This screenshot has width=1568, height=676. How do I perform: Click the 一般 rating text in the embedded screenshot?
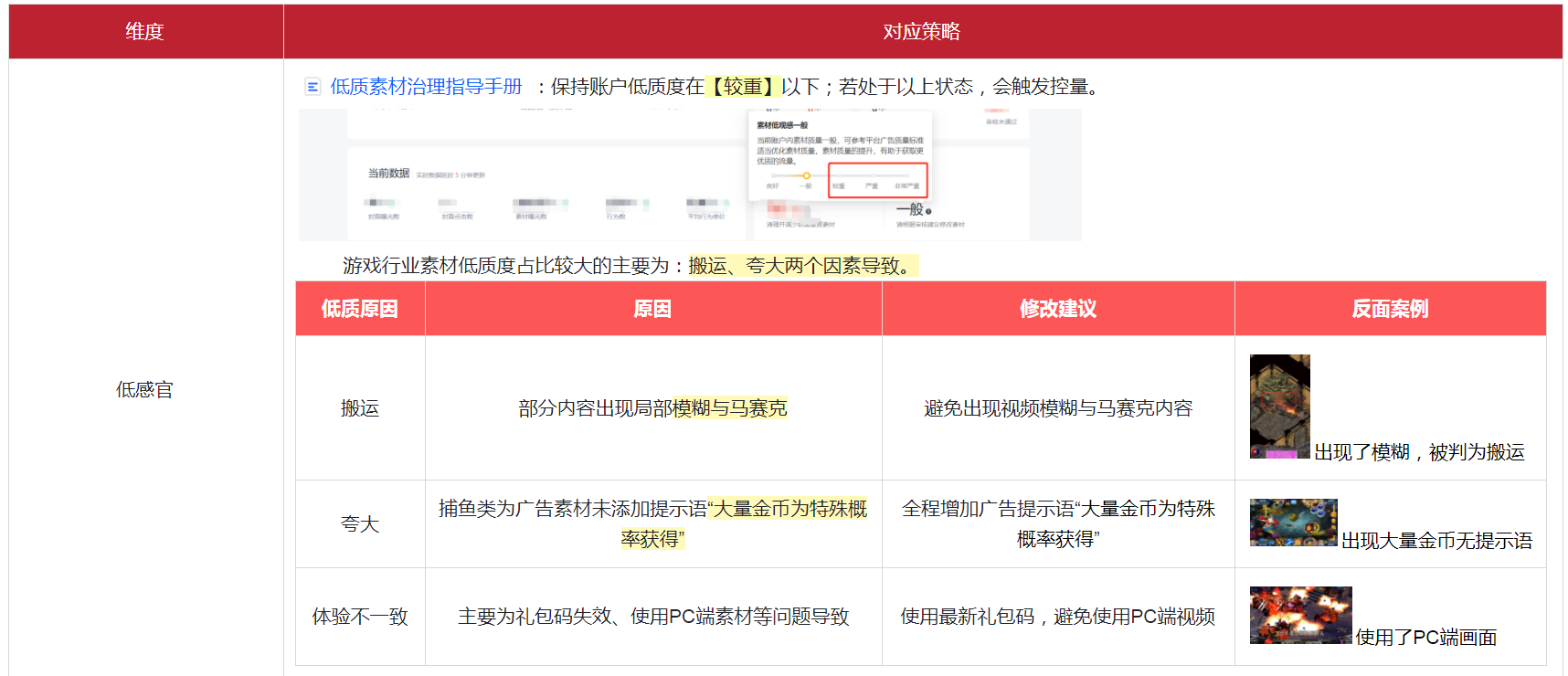pyautogui.click(x=912, y=209)
